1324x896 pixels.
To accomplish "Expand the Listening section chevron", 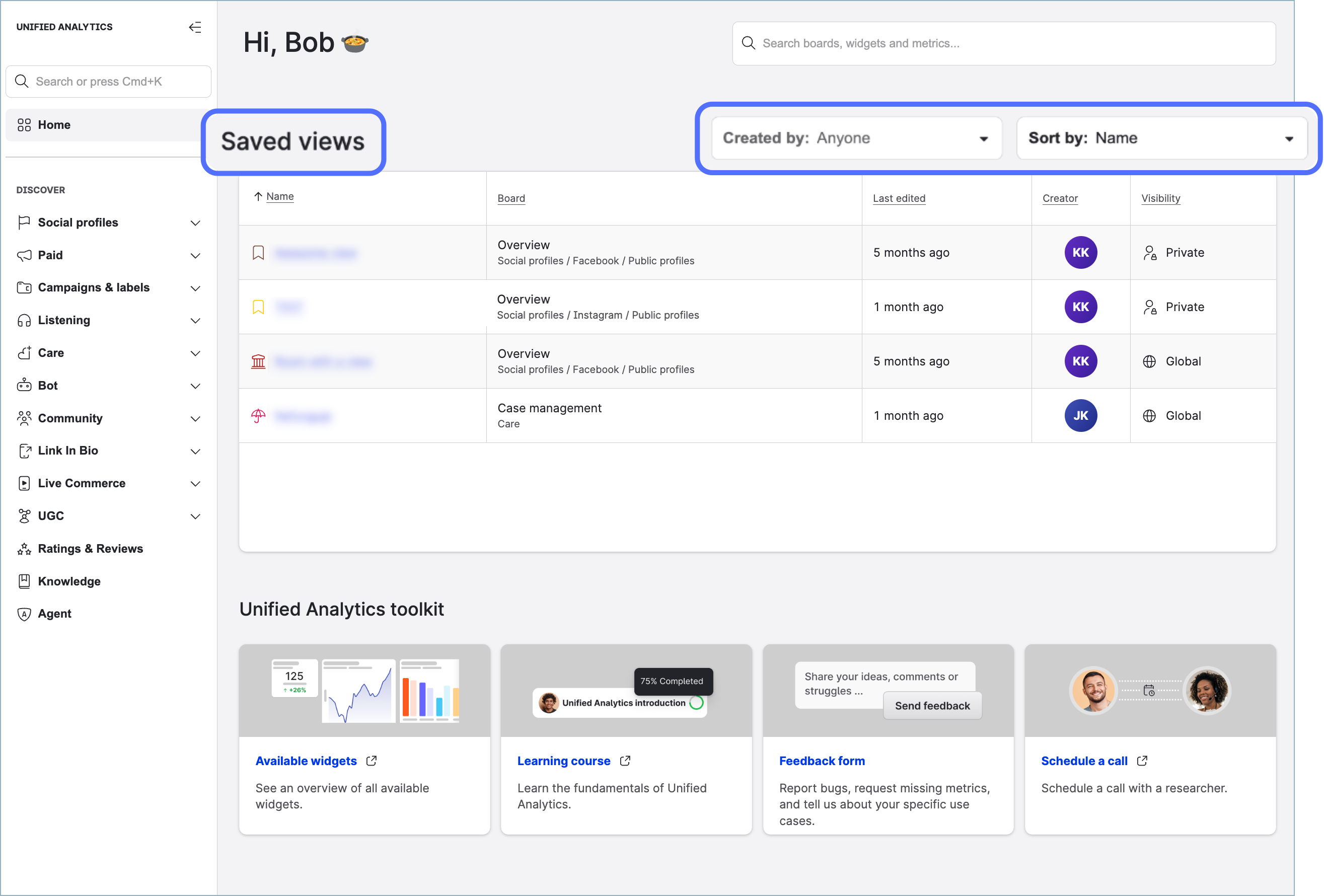I will (x=195, y=321).
